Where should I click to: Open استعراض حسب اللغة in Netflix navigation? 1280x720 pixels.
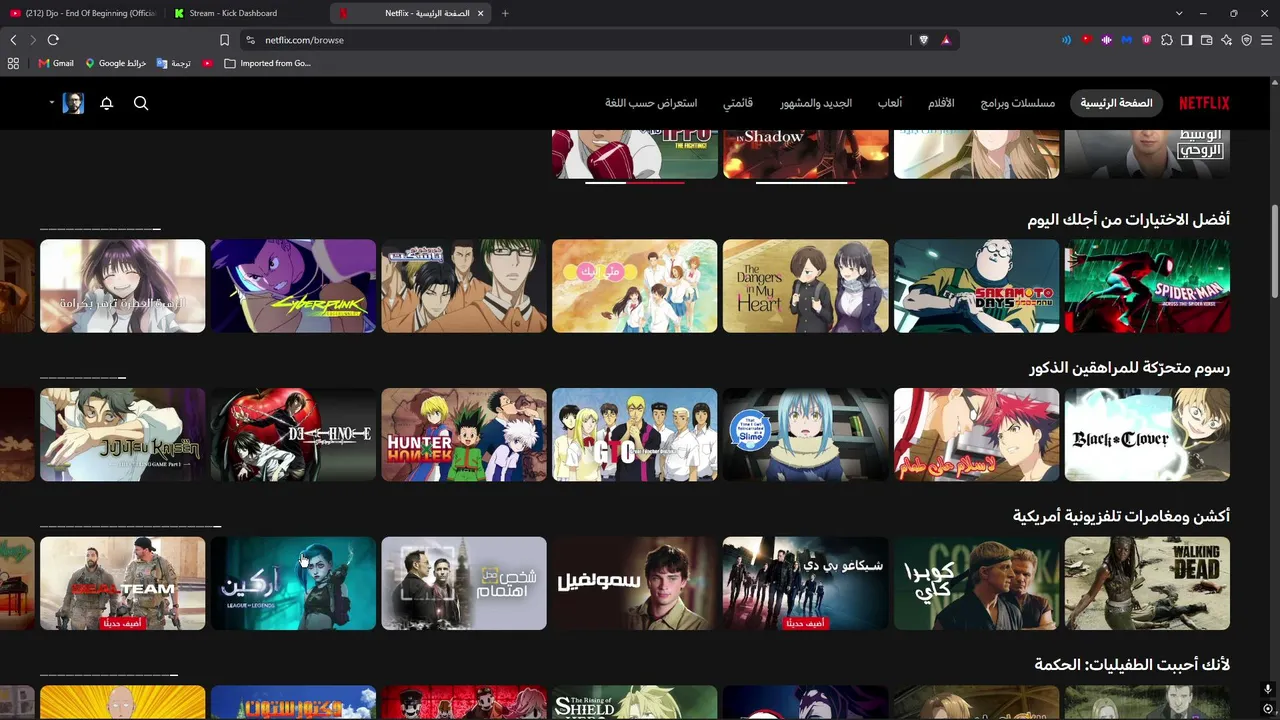pyautogui.click(x=651, y=103)
